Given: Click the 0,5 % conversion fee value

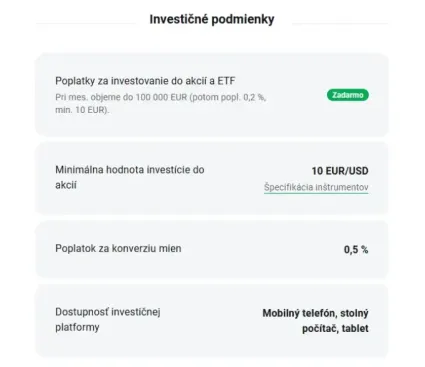Looking at the screenshot, I should [356, 249].
